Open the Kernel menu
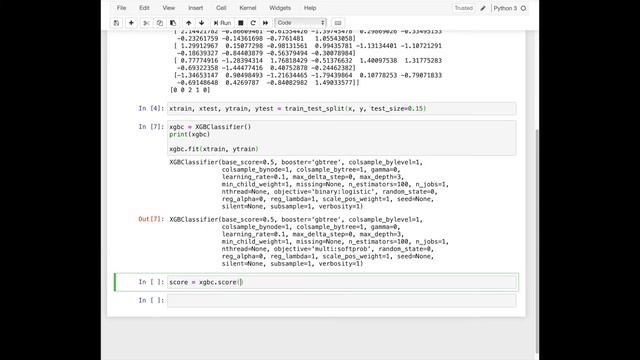This screenshot has width=640, height=360. [x=248, y=8]
